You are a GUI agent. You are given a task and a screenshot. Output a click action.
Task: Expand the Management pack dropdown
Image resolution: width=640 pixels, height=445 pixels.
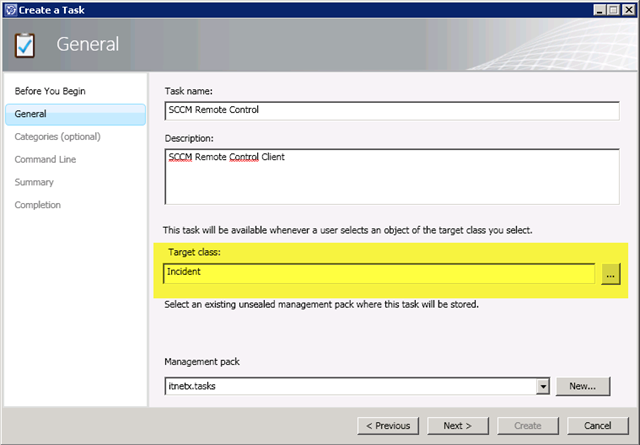click(x=543, y=385)
